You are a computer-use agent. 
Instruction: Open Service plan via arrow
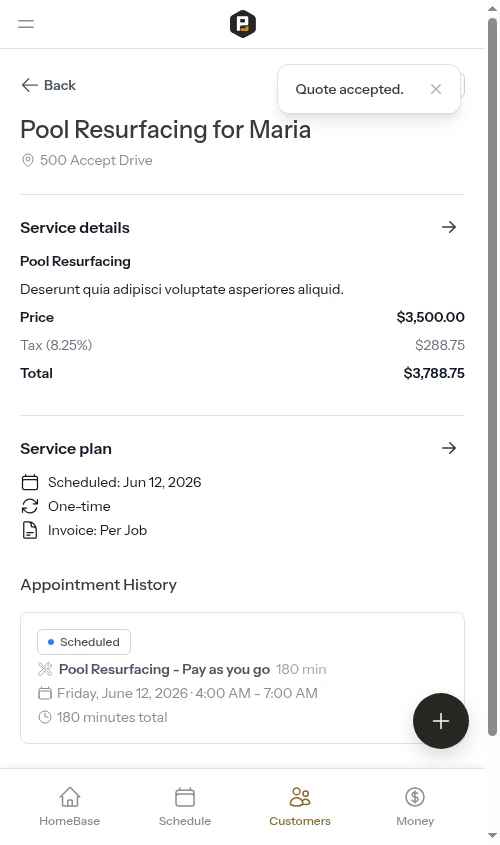(x=449, y=448)
